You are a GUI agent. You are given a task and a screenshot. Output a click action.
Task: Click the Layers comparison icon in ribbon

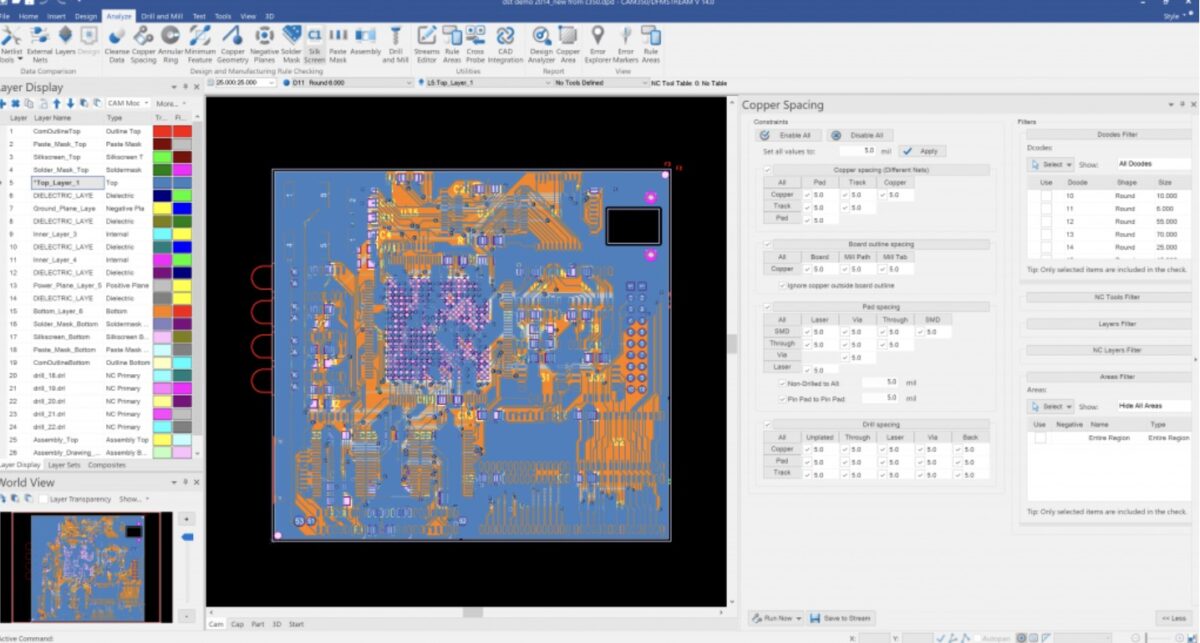coord(66,40)
